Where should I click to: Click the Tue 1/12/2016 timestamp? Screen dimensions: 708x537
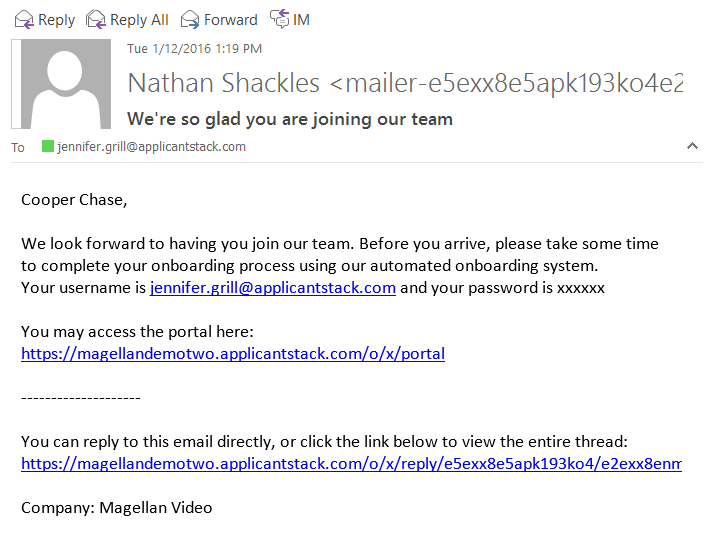point(194,48)
